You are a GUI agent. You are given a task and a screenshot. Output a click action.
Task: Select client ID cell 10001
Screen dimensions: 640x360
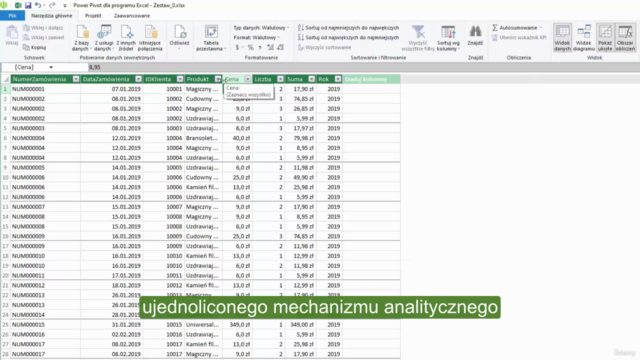point(164,89)
